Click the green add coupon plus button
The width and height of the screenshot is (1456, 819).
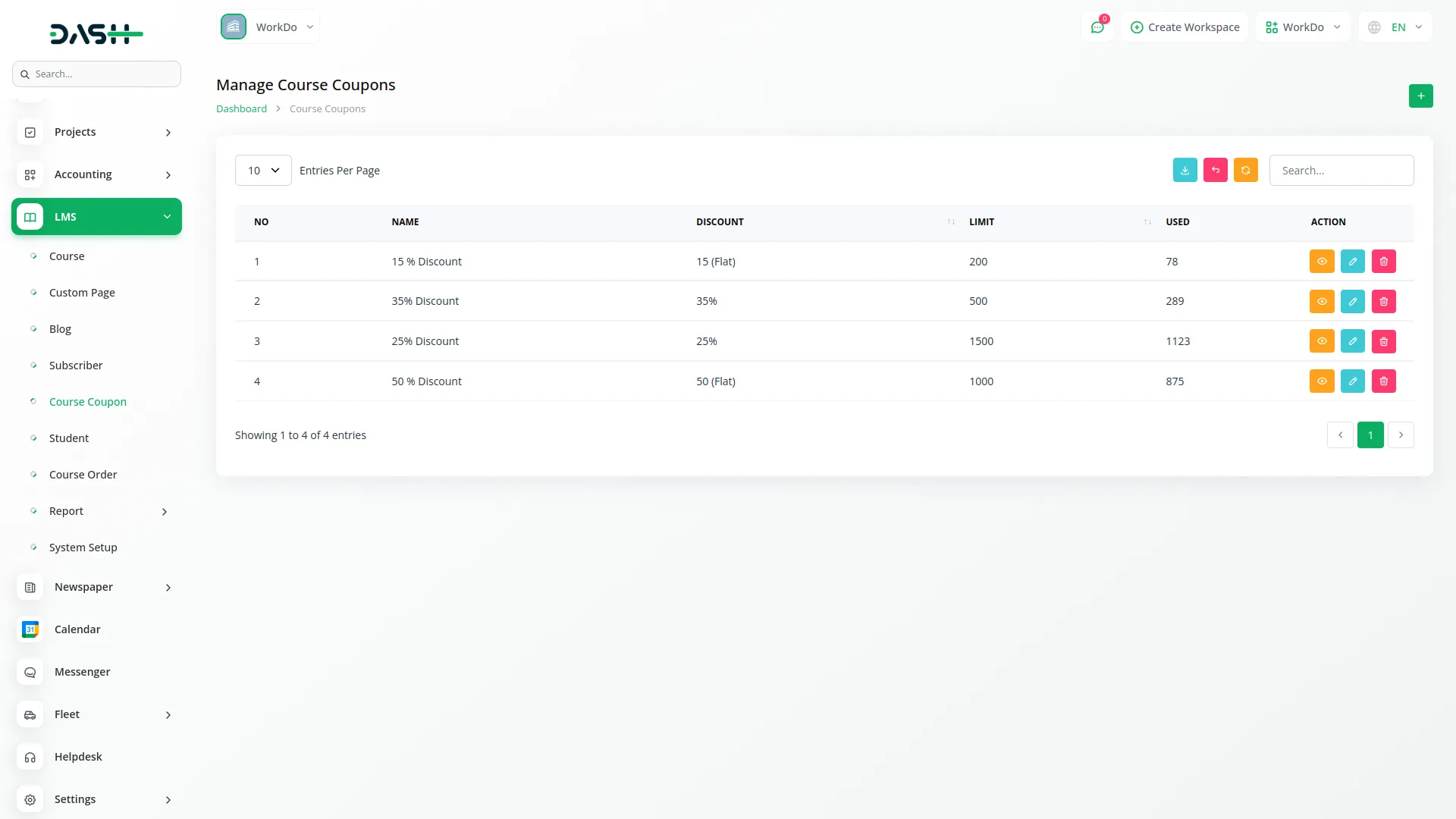pyautogui.click(x=1420, y=96)
